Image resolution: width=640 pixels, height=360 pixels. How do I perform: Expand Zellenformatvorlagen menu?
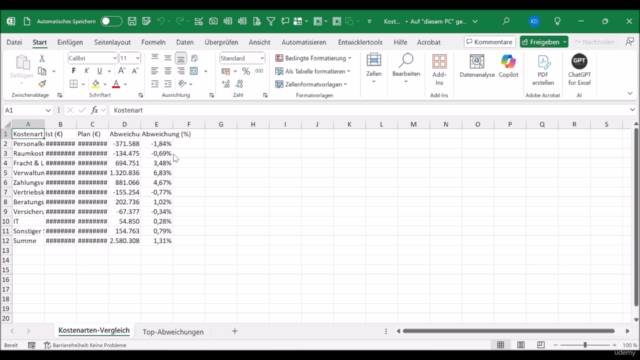311,84
